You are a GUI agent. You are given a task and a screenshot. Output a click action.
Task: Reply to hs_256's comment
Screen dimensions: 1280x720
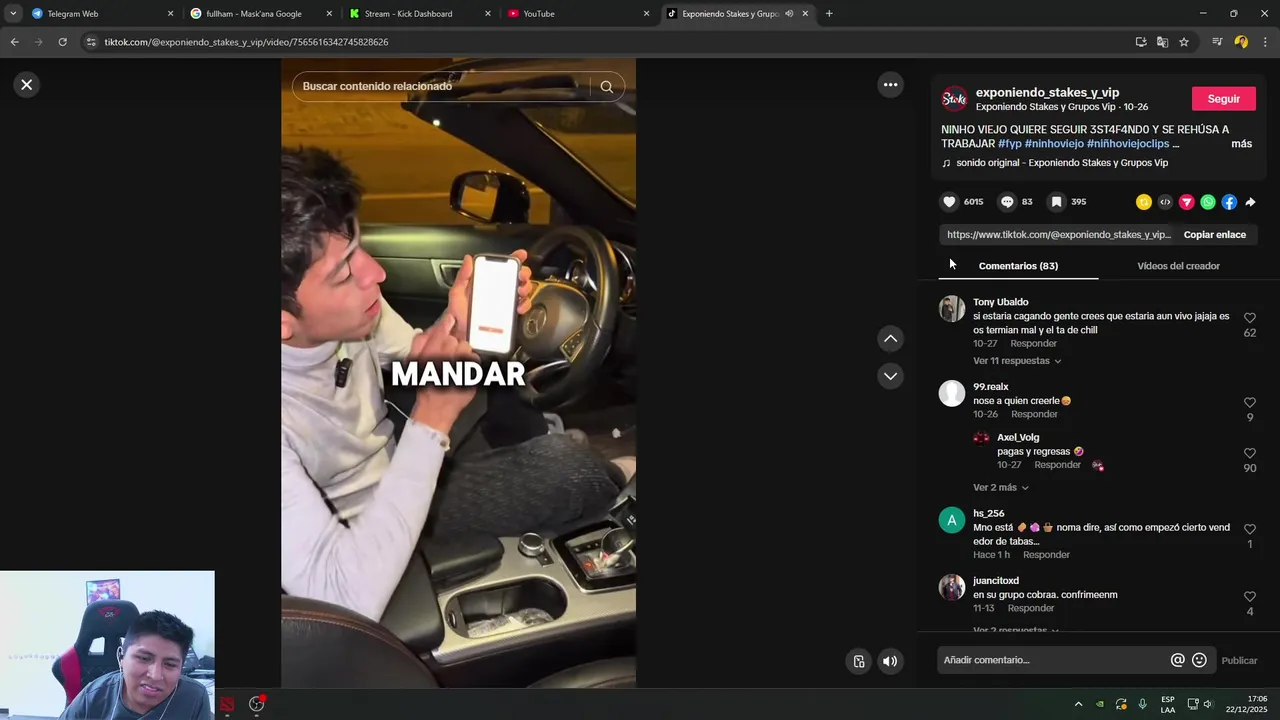1046,555
